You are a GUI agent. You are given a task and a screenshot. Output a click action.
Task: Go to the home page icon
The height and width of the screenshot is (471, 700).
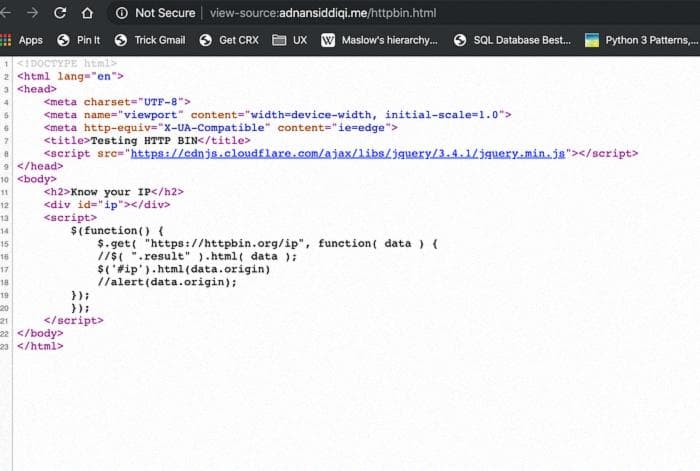pyautogui.click(x=87, y=13)
